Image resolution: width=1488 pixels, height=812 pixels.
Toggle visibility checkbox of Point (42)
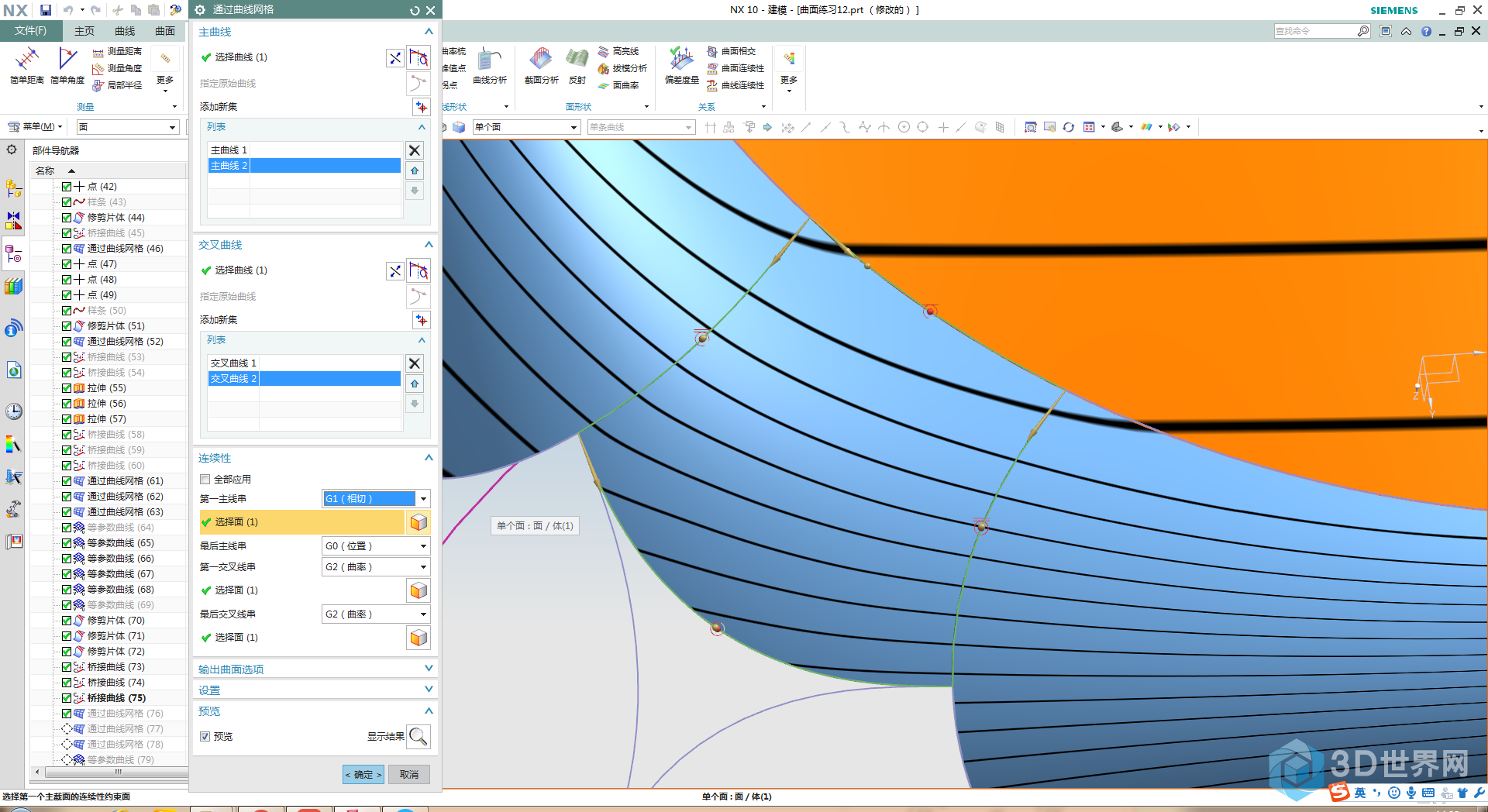pos(67,187)
